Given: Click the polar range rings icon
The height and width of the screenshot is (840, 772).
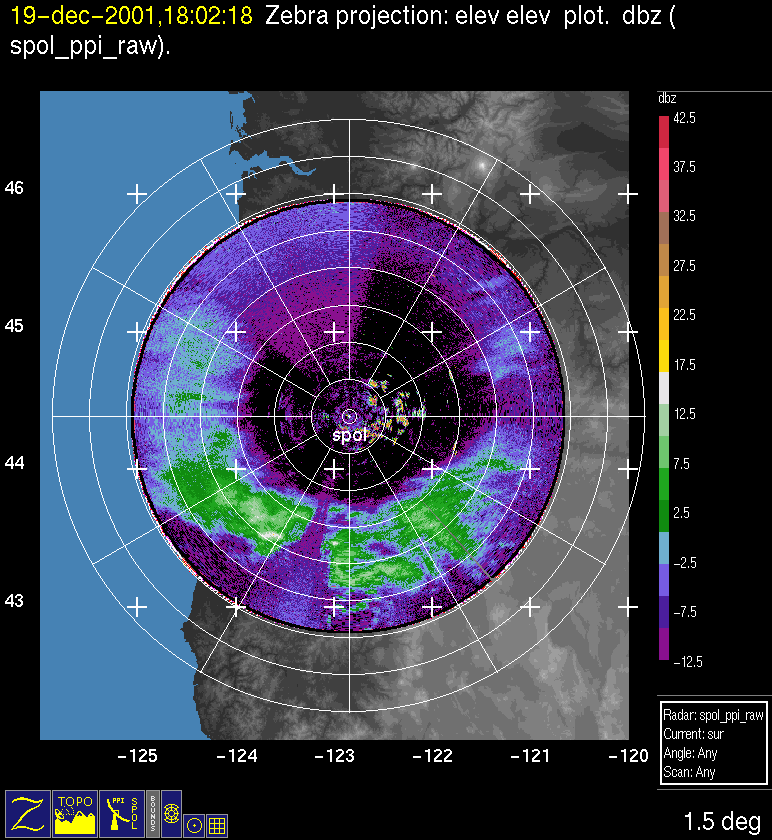Looking at the screenshot, I should click(x=171, y=812).
